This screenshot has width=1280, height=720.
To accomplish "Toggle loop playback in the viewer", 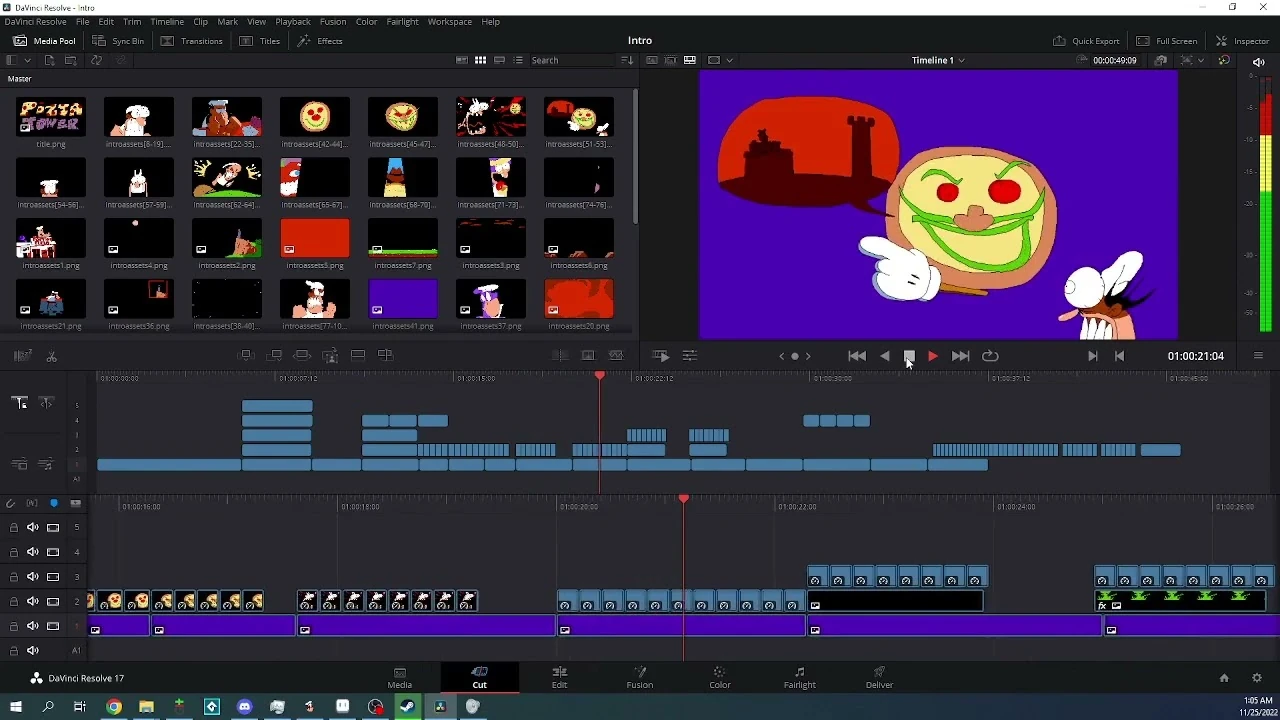I will click(x=990, y=356).
